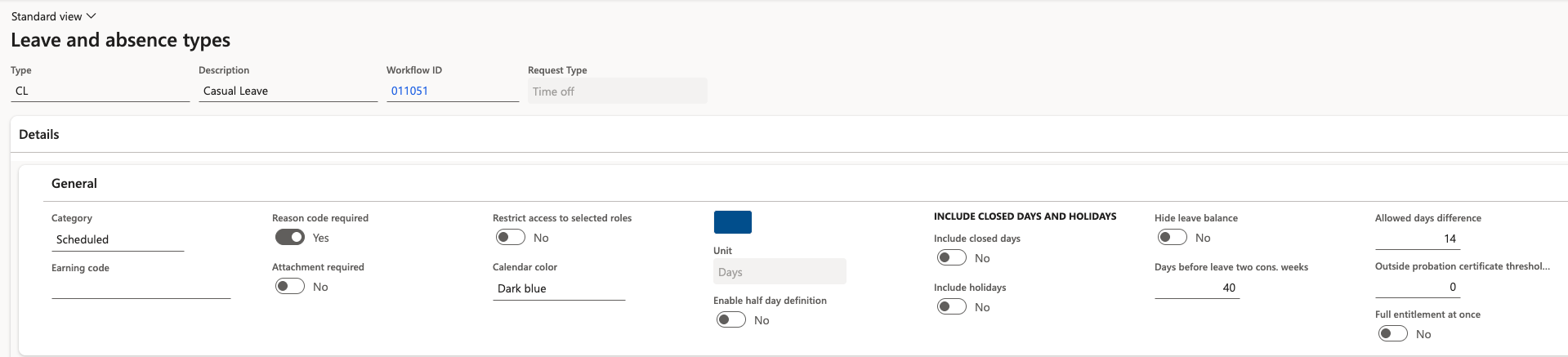
Task: Click the Leave and absence types heading
Action: pyautogui.click(x=120, y=40)
